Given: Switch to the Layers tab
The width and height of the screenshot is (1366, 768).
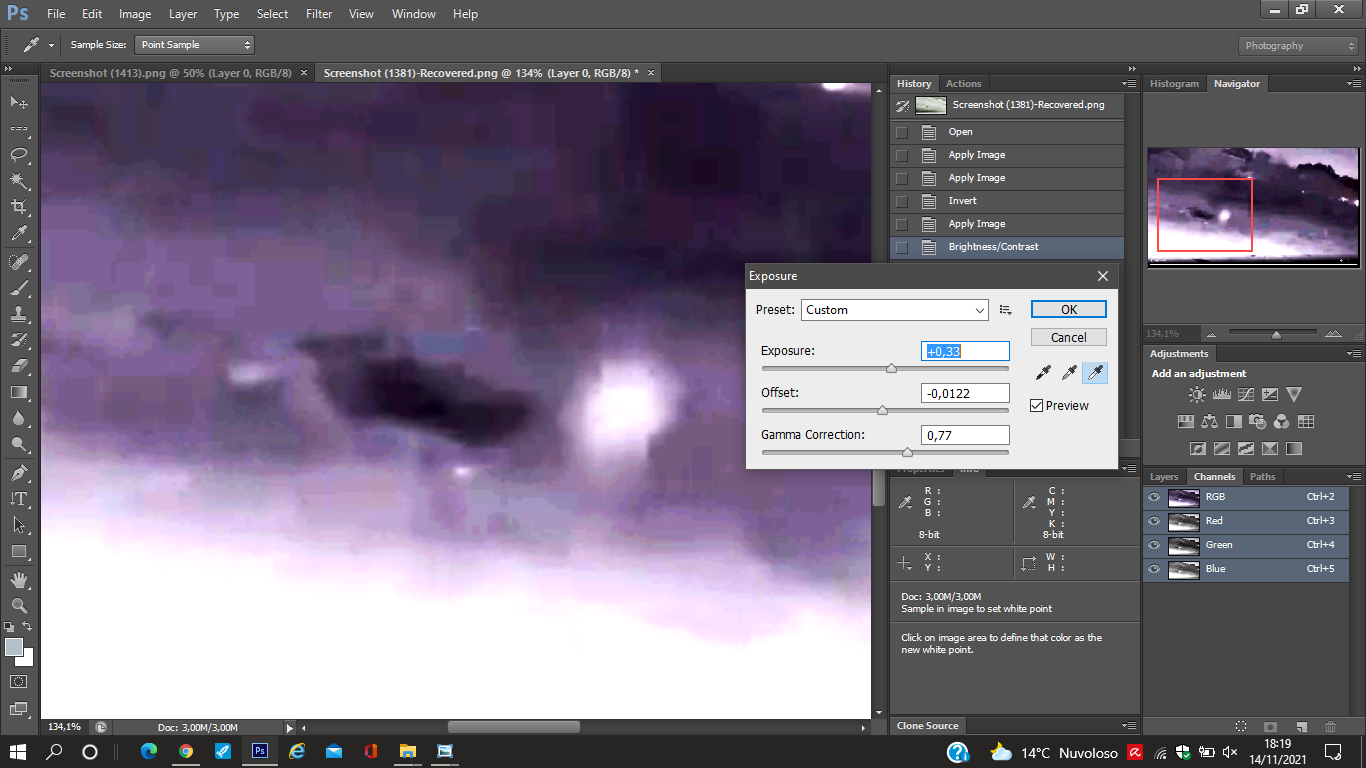Looking at the screenshot, I should (1164, 477).
